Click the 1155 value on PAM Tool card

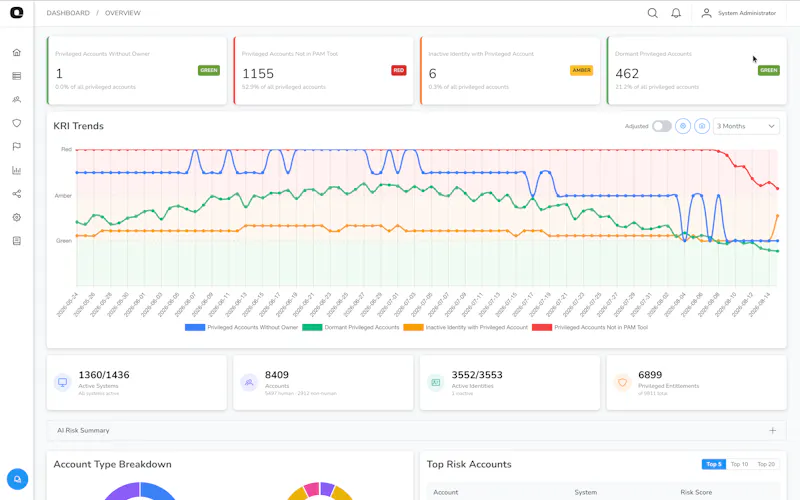coord(258,74)
